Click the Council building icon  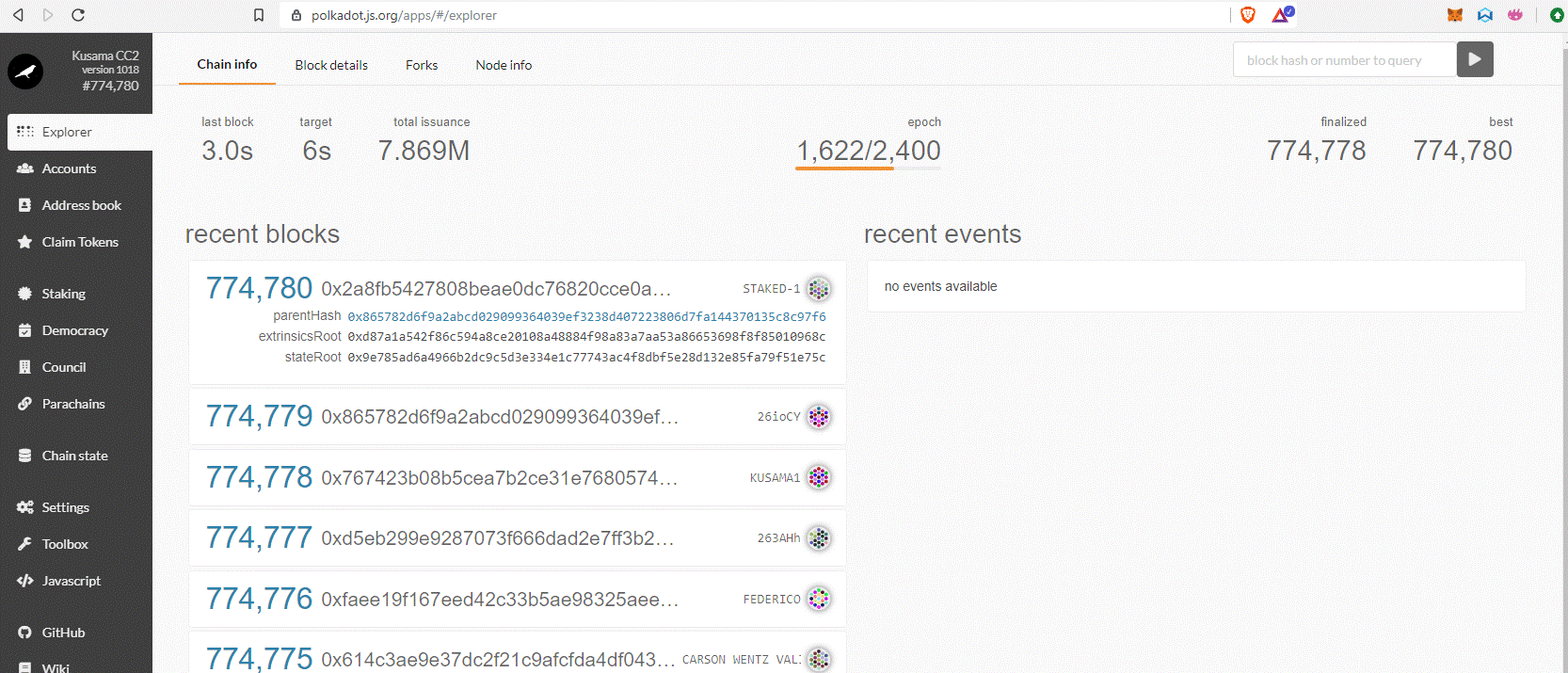pyautogui.click(x=25, y=367)
